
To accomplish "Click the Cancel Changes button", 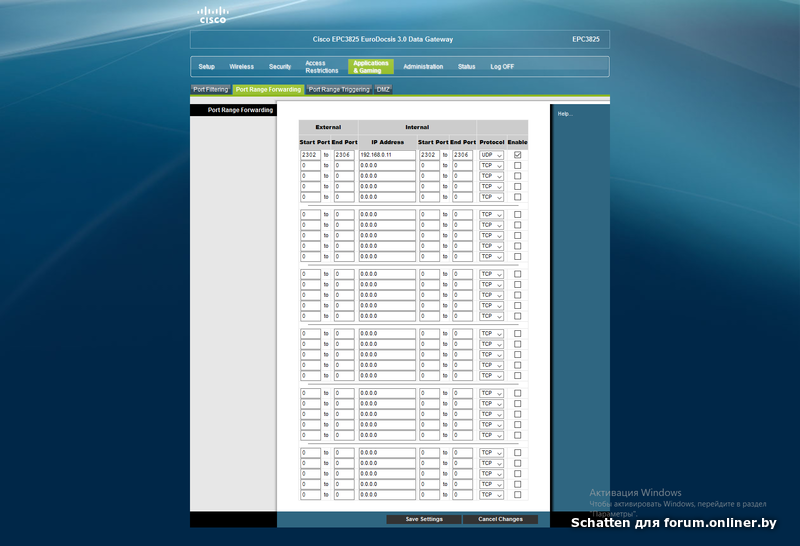I will point(501,520).
